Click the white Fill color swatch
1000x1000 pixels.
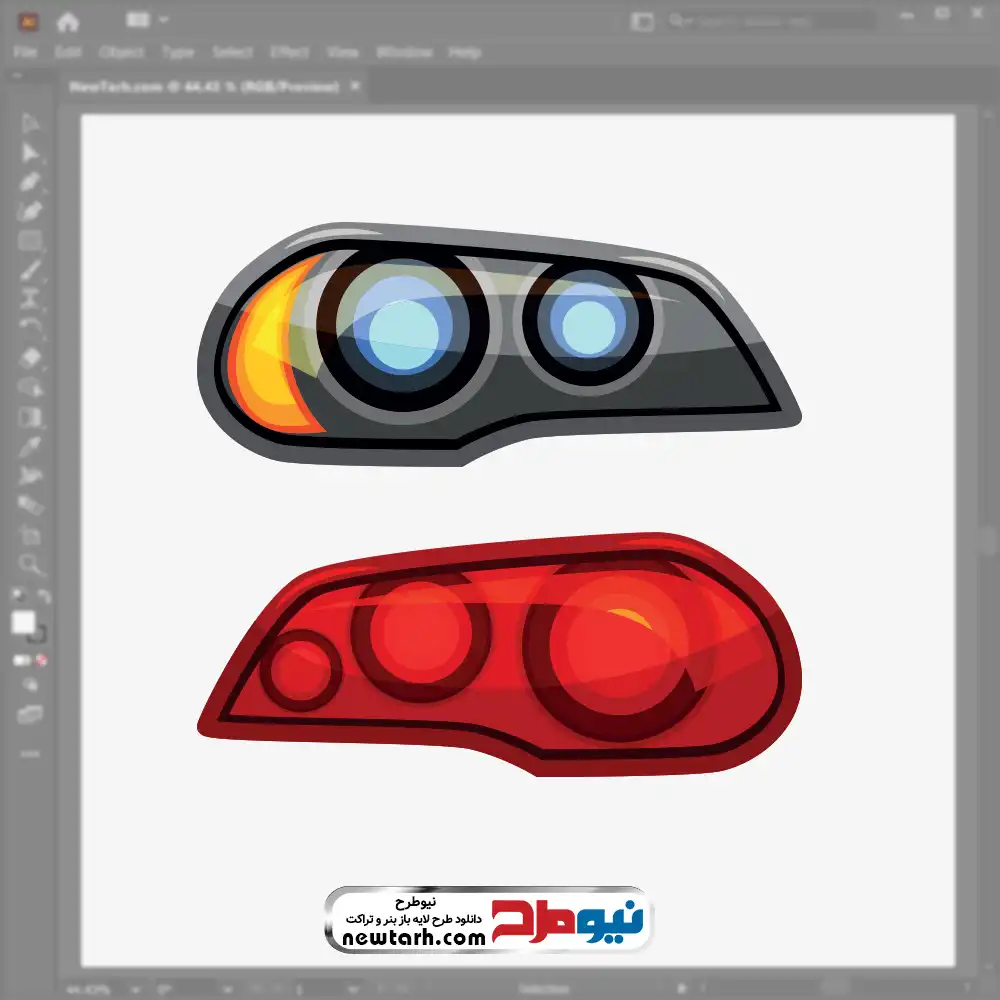(x=24, y=623)
